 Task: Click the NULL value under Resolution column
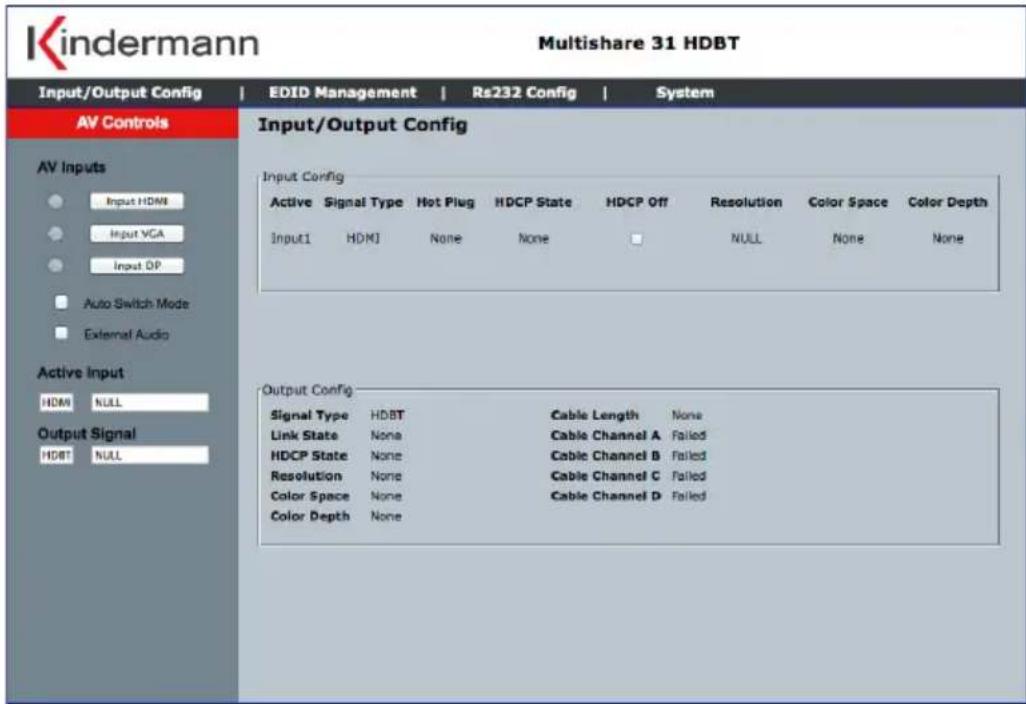pos(746,239)
